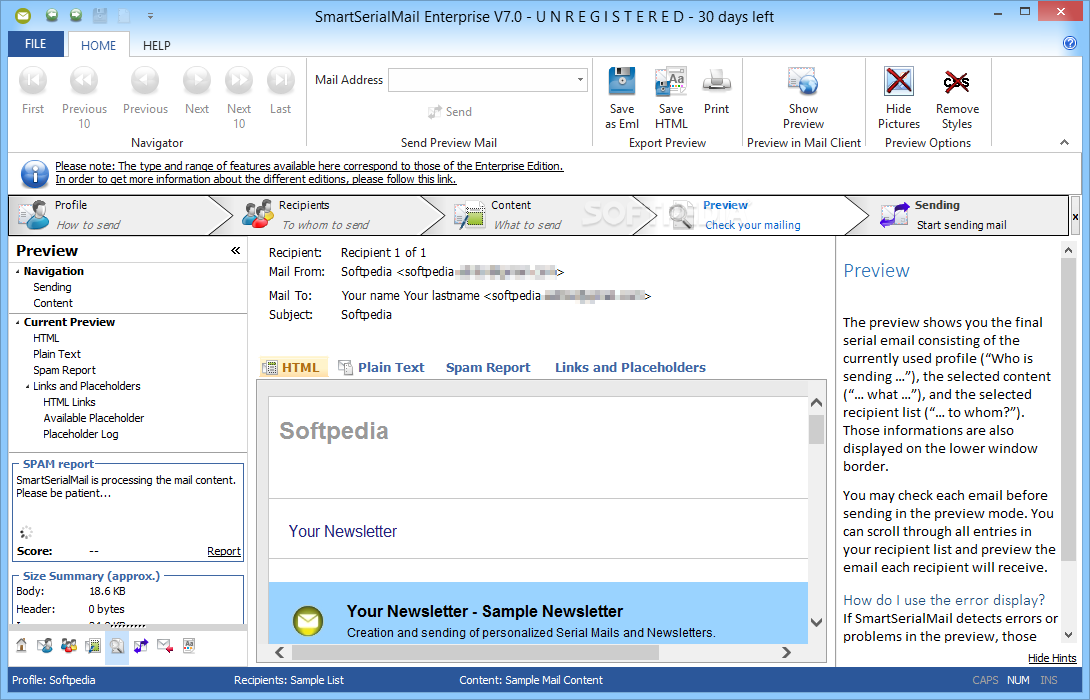Select Plain Text in the tree

pyautogui.click(x=57, y=354)
